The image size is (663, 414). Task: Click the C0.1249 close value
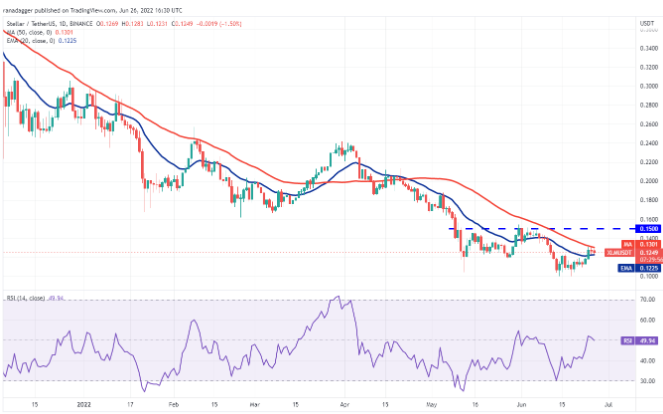[x=182, y=24]
